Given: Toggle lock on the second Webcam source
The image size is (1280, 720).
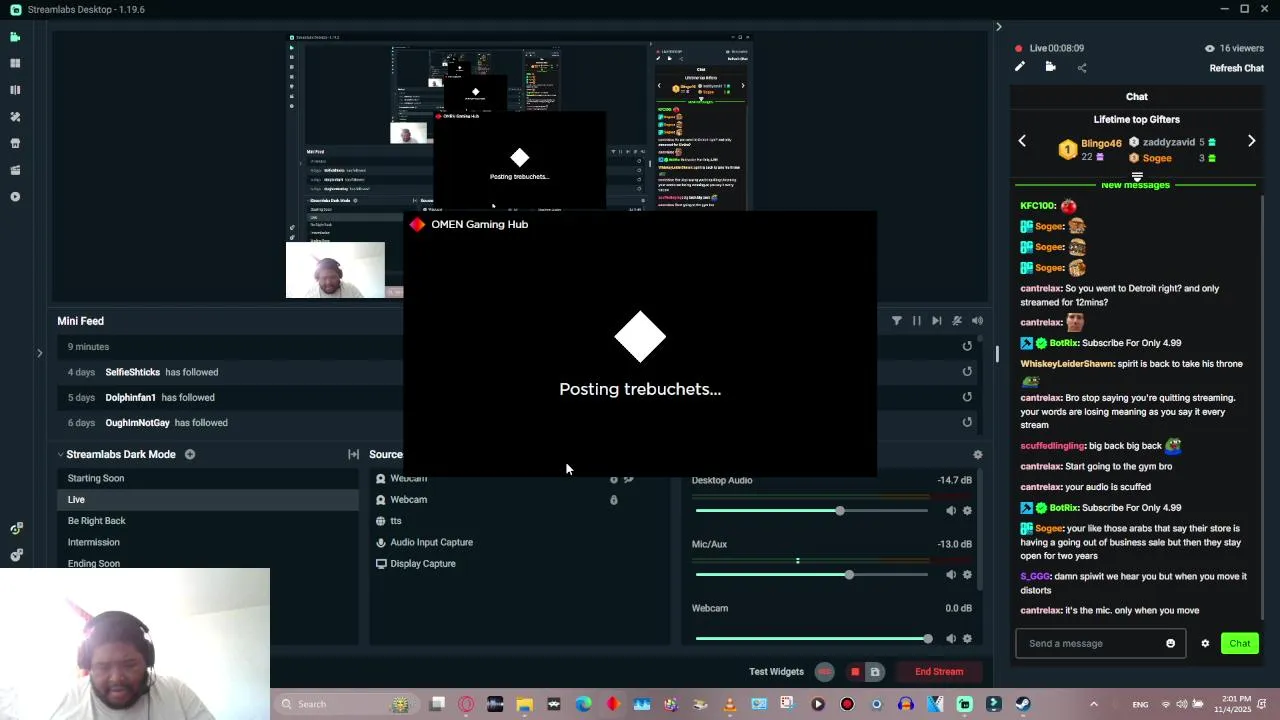Looking at the screenshot, I should [614, 500].
